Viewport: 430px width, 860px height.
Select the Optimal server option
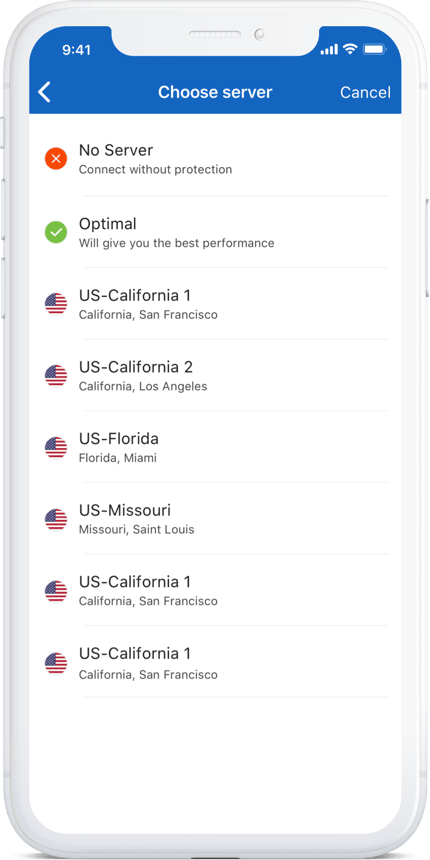coord(215,233)
